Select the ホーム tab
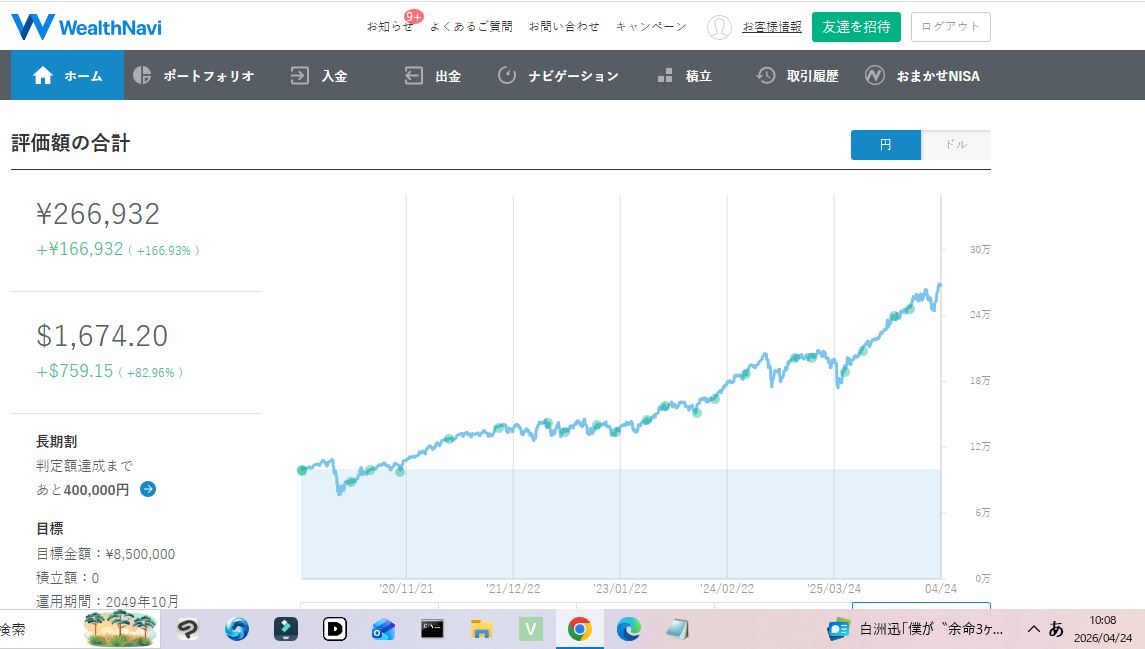The width and height of the screenshot is (1145, 649). (x=68, y=76)
